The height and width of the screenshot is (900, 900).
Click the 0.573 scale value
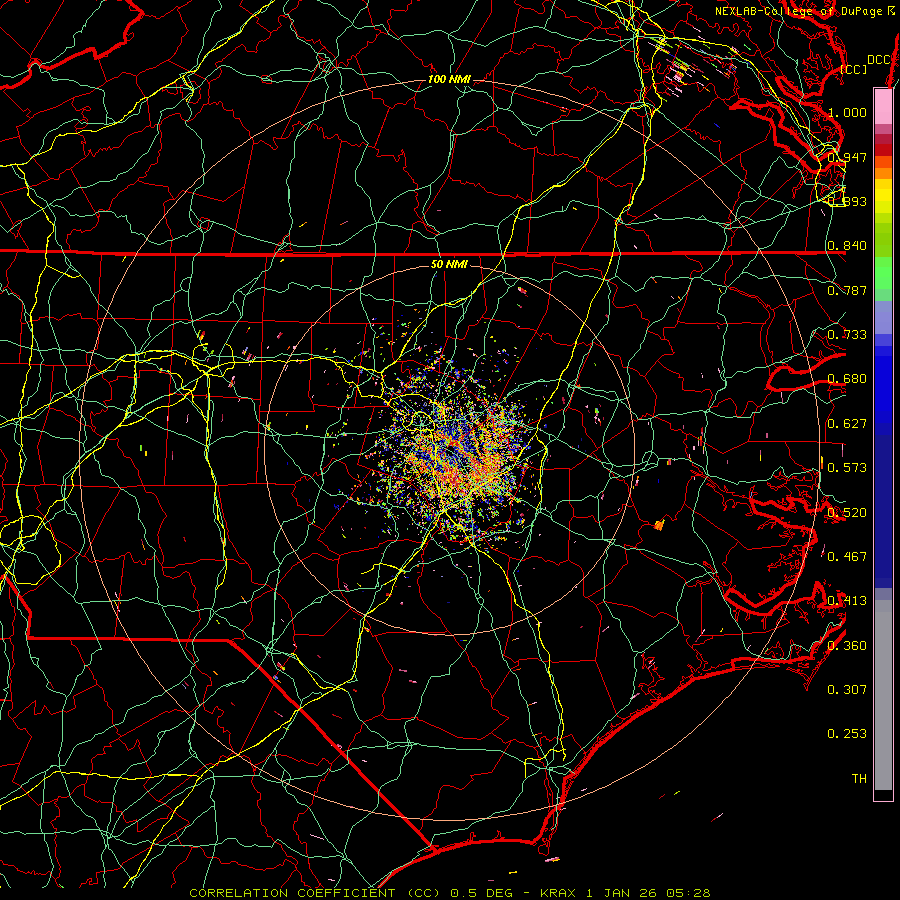(x=847, y=468)
